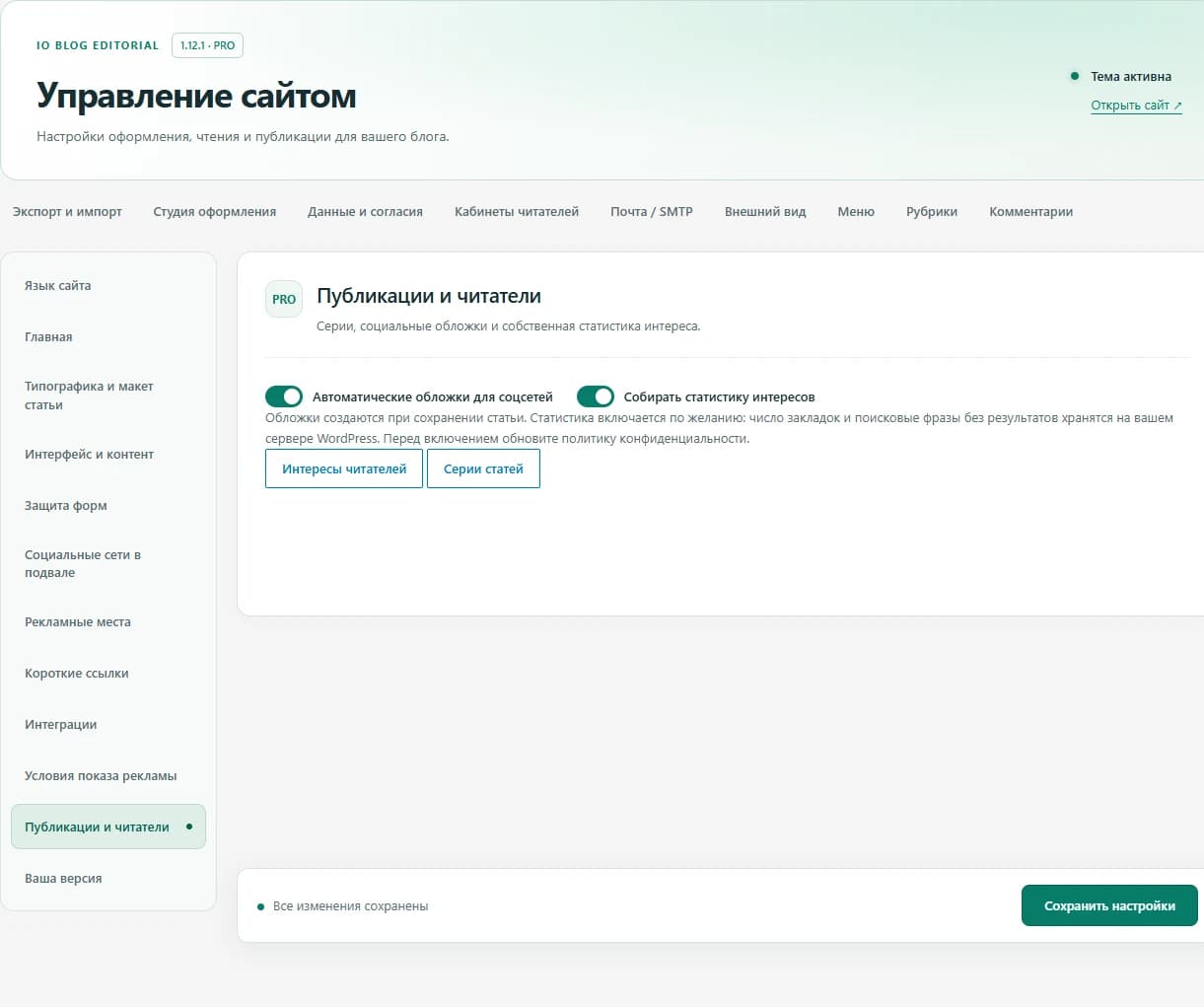Open Условия показа рекламы section
The width and height of the screenshot is (1204, 1007).
(x=108, y=776)
